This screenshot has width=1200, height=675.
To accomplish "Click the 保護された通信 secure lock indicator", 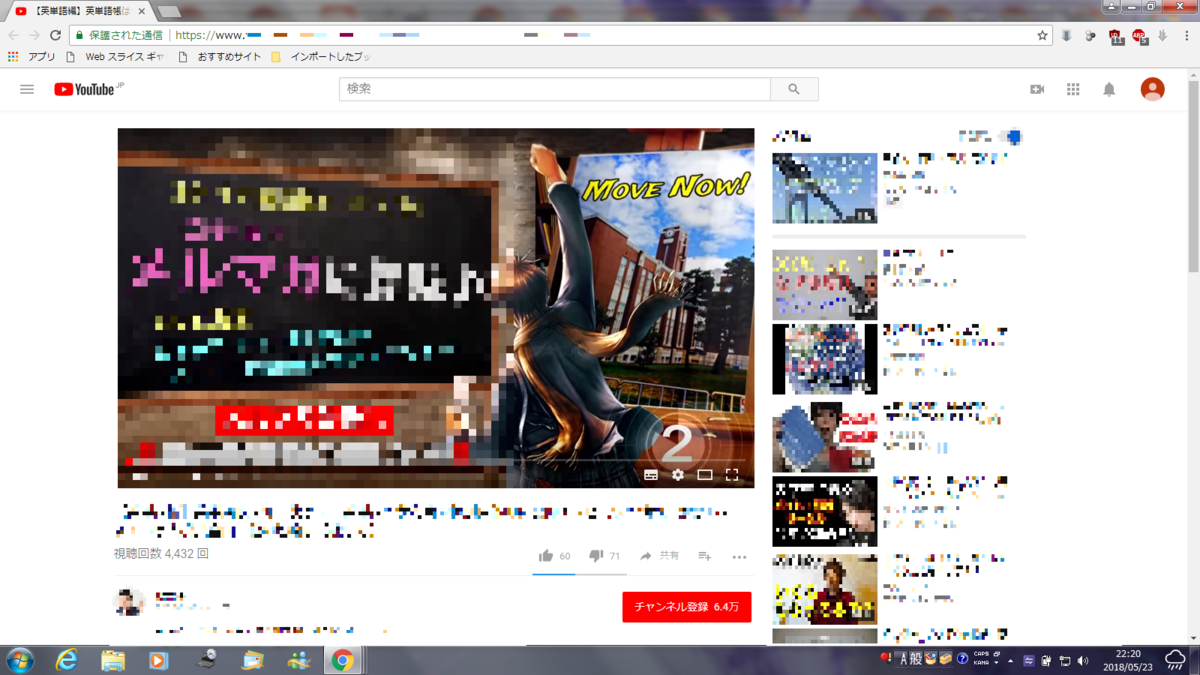I will (119, 35).
